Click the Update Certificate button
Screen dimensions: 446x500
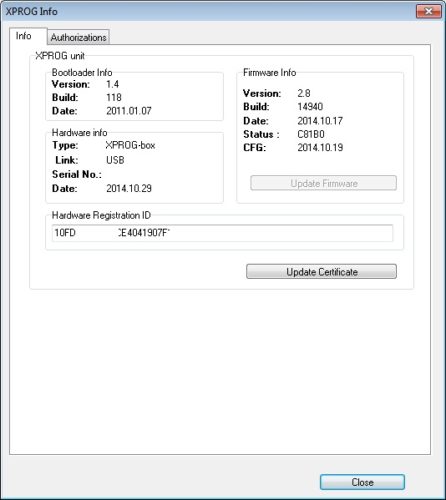pyautogui.click(x=321, y=272)
